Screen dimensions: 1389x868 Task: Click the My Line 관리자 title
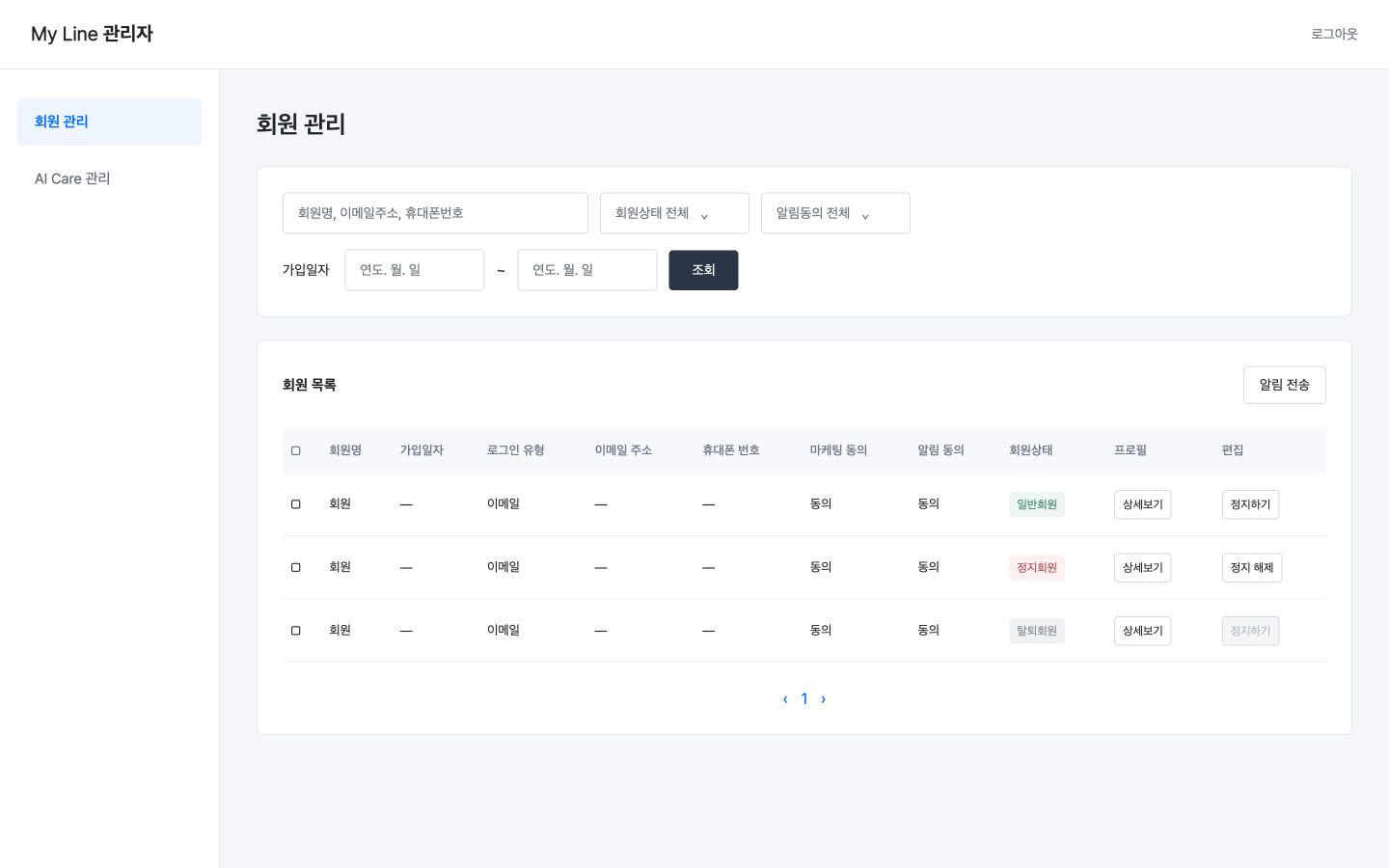[x=92, y=34]
